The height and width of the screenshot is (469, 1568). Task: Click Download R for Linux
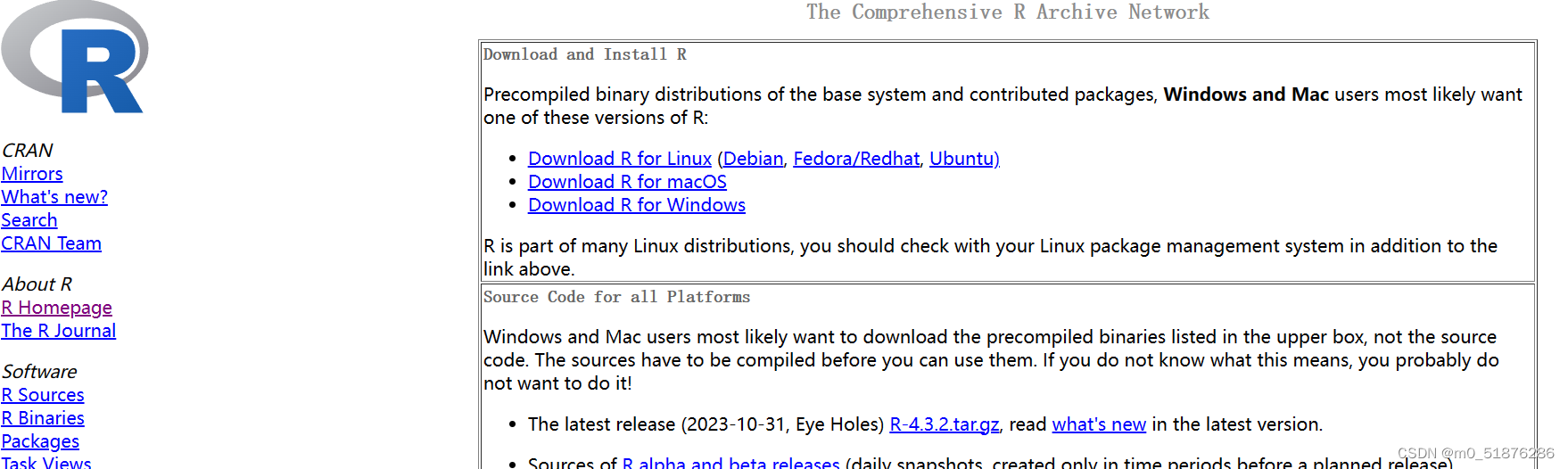coord(620,159)
